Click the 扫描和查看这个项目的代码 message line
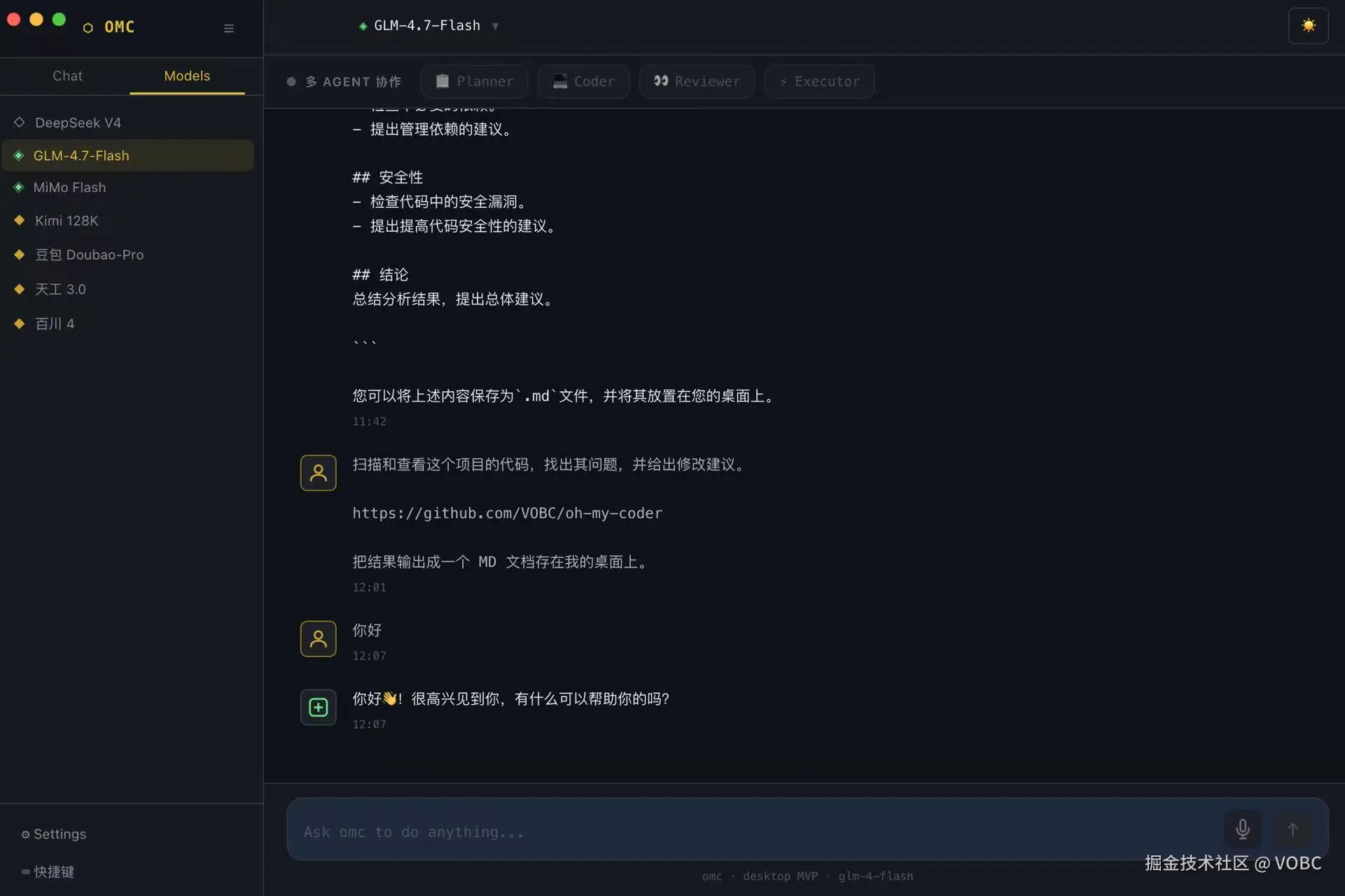 coord(548,465)
